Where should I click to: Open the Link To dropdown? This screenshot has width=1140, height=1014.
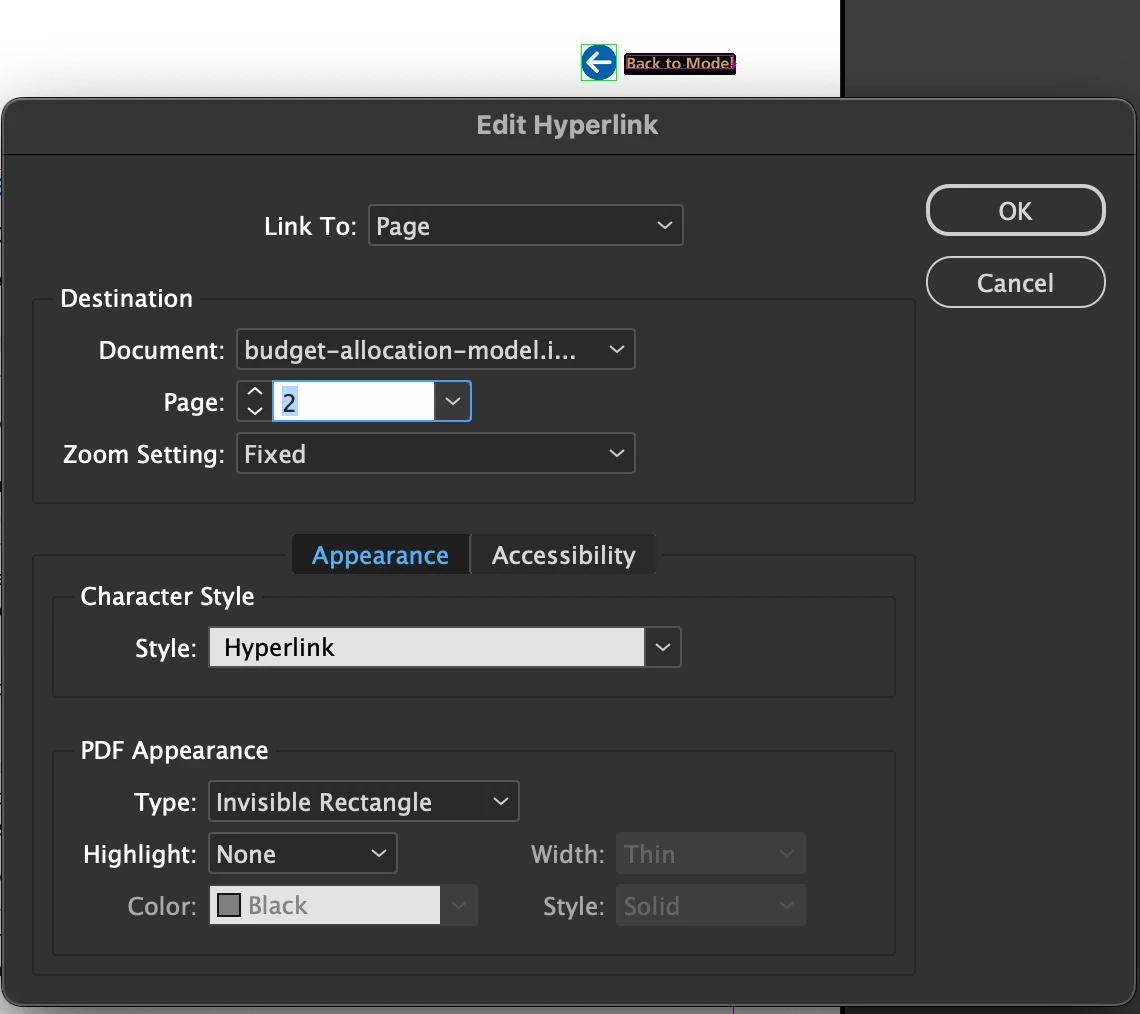[525, 225]
